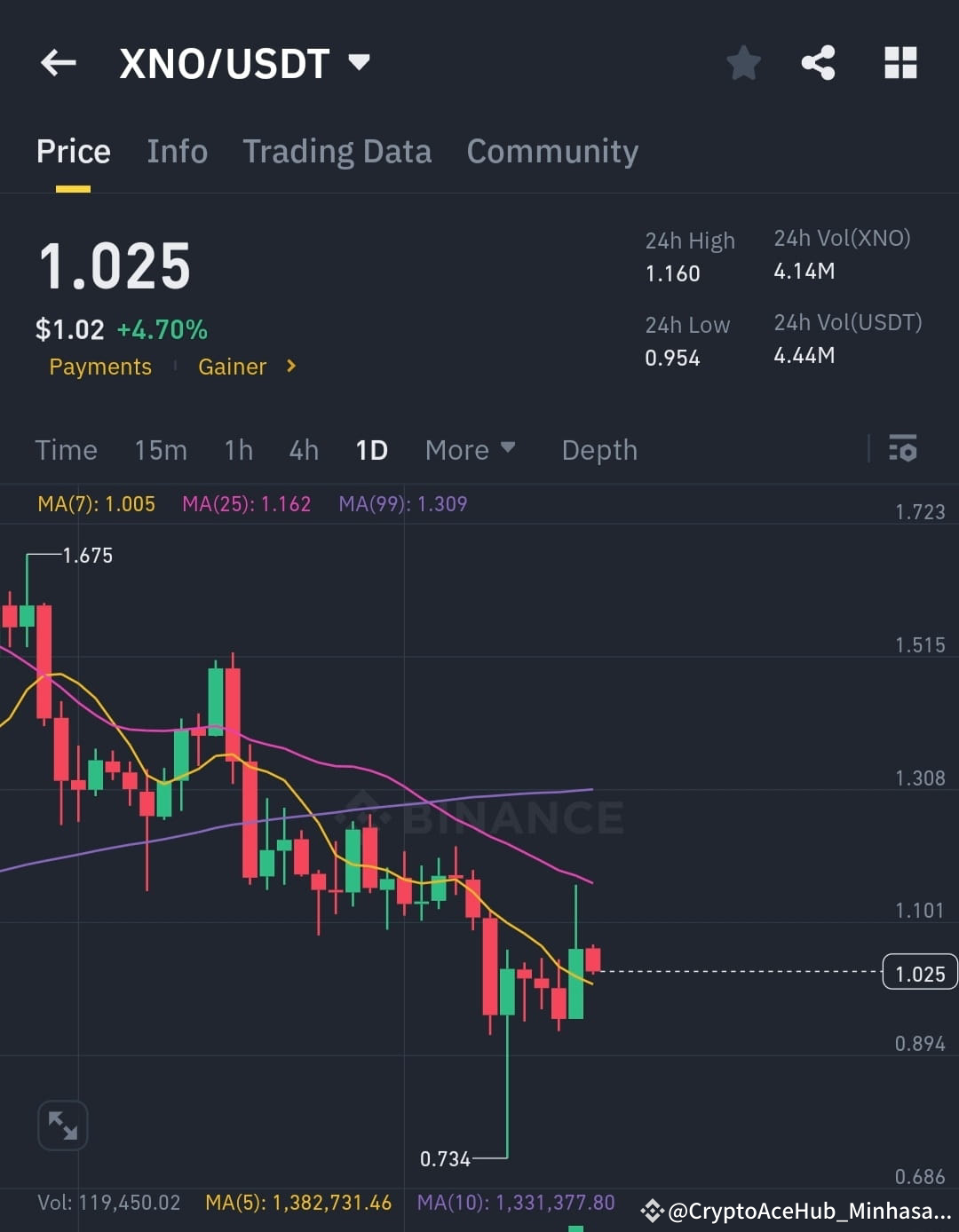Click the XNO/USDT pair title
This screenshot has height=1232, width=959.
point(225,64)
